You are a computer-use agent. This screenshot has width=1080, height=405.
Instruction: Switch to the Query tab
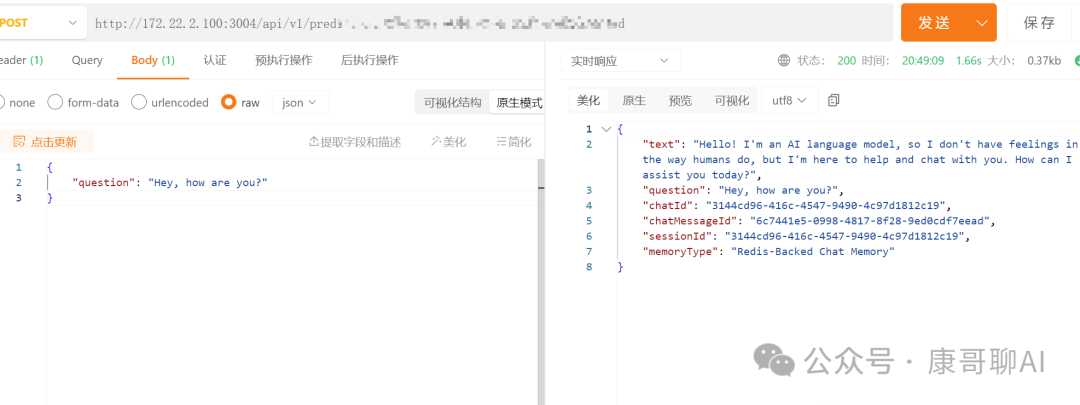87,60
